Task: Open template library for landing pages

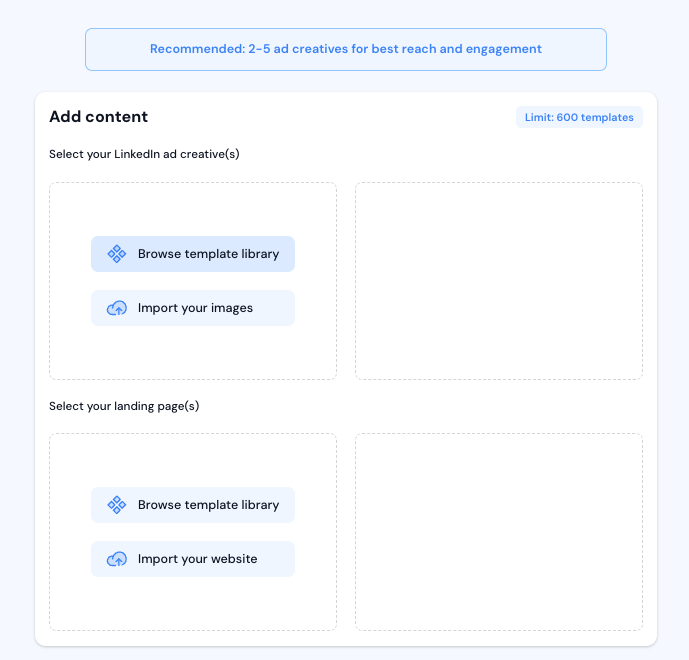Action: pos(193,505)
